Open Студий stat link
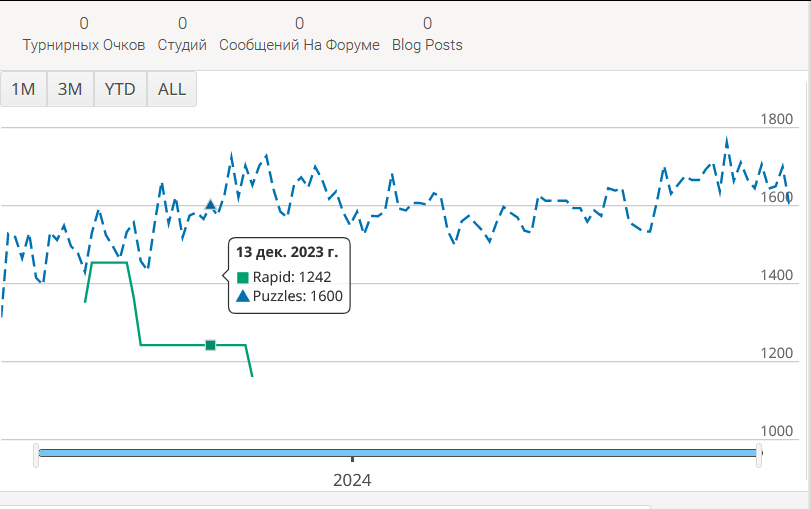Screen dimensions: 811x509 tap(182, 35)
